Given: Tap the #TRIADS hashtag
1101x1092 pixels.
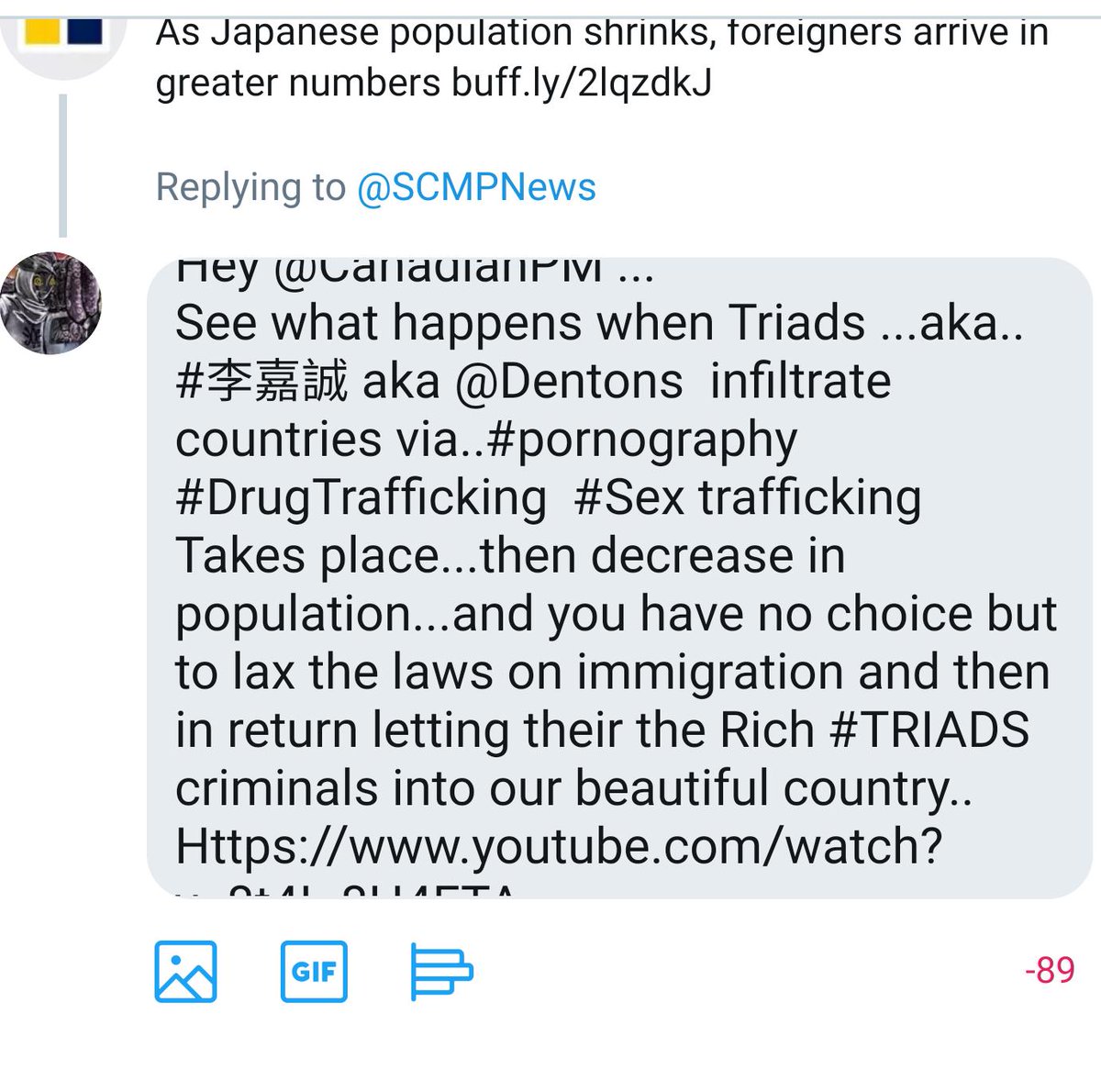Looking at the screenshot, I should 929,730.
